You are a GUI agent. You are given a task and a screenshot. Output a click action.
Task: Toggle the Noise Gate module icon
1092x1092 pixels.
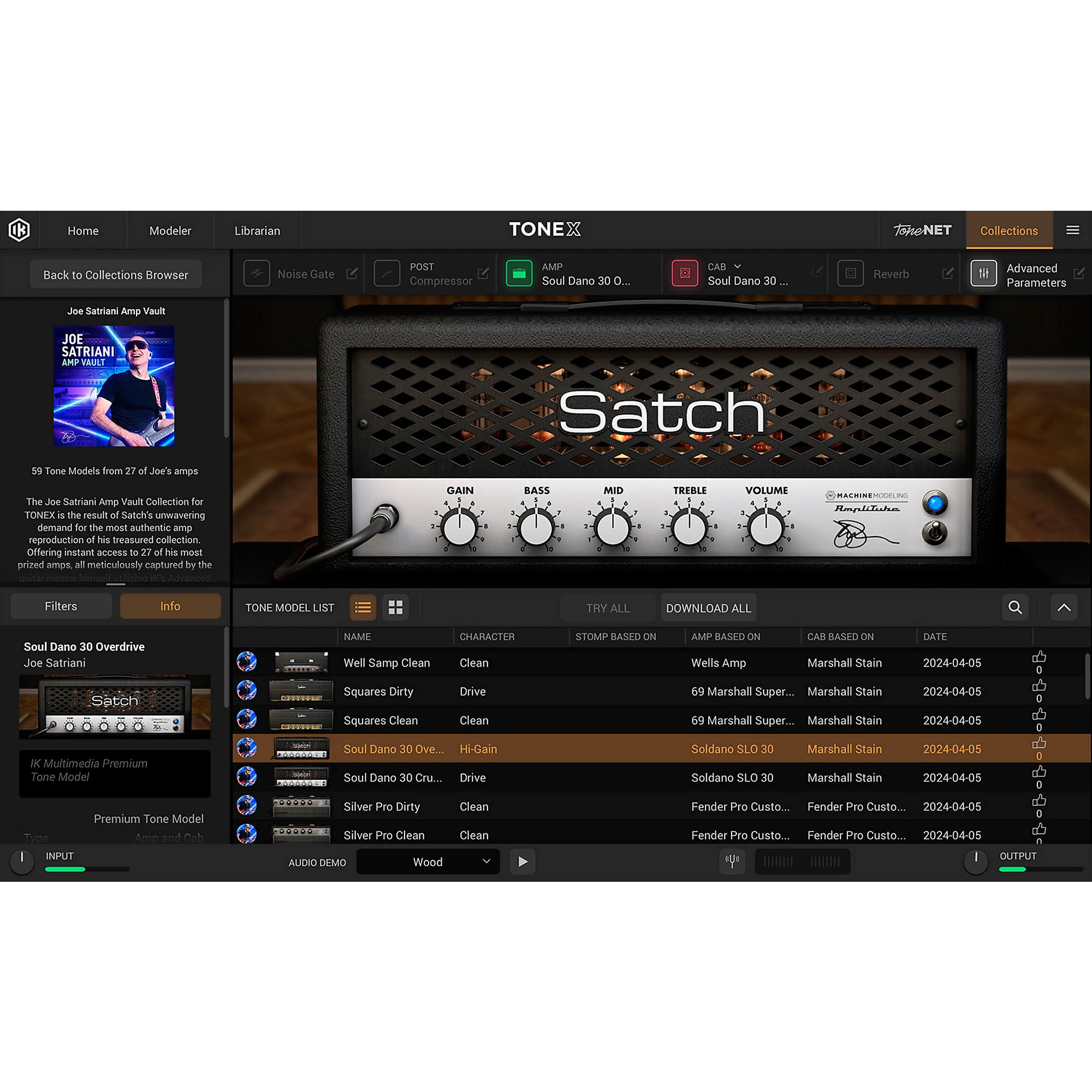tap(257, 274)
